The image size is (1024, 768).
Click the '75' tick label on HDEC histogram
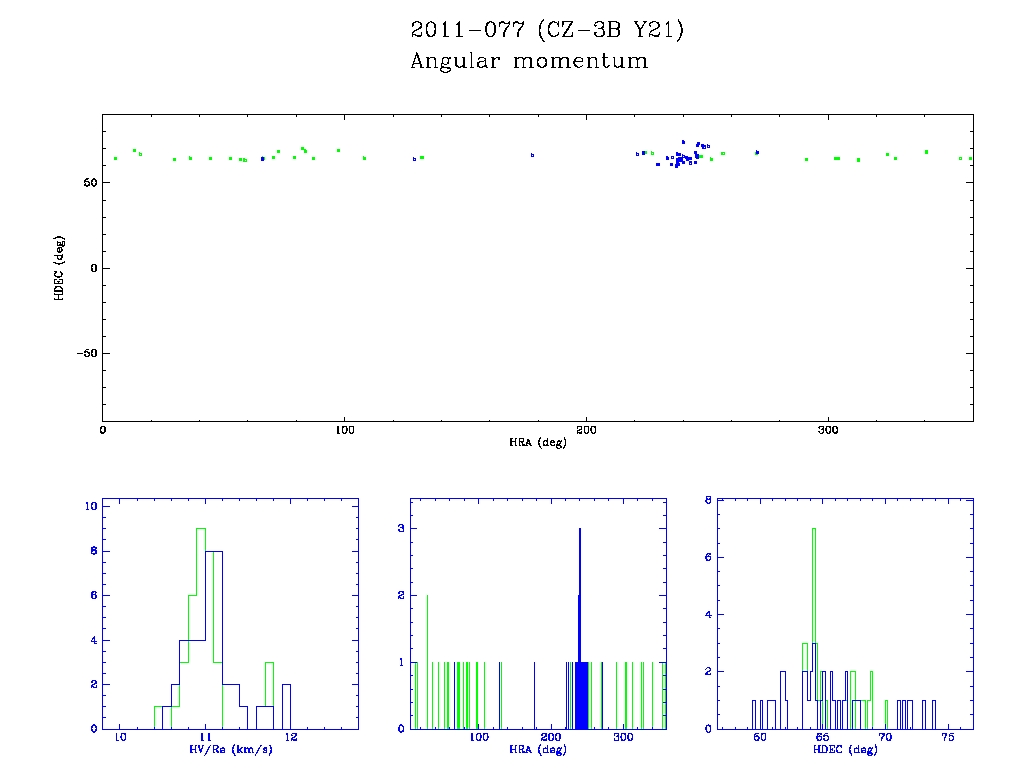pos(948,737)
